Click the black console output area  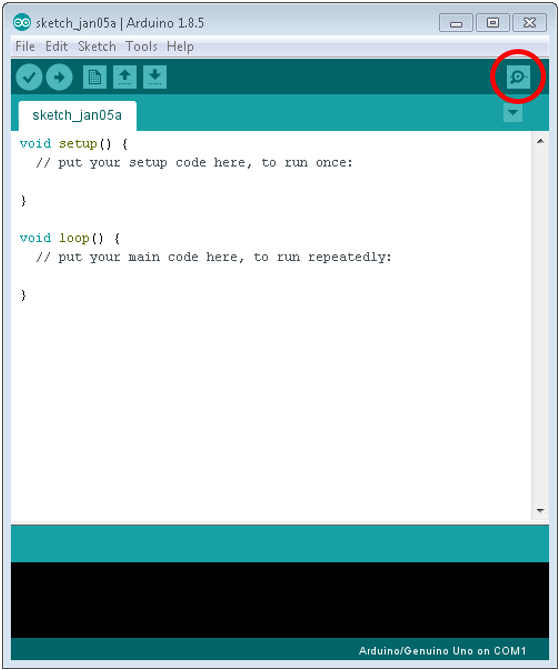280,600
